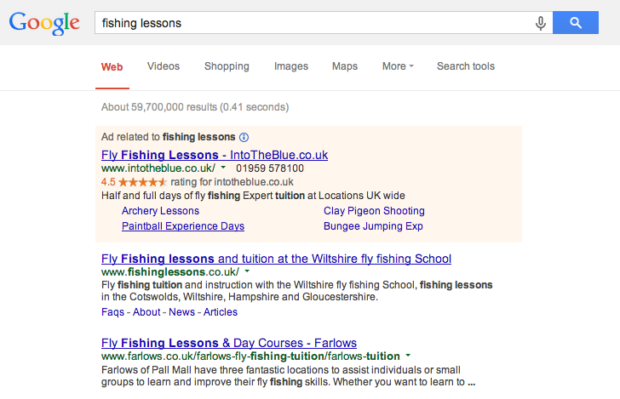620x399 pixels.
Task: Expand the More dropdown menu
Action: point(397,66)
